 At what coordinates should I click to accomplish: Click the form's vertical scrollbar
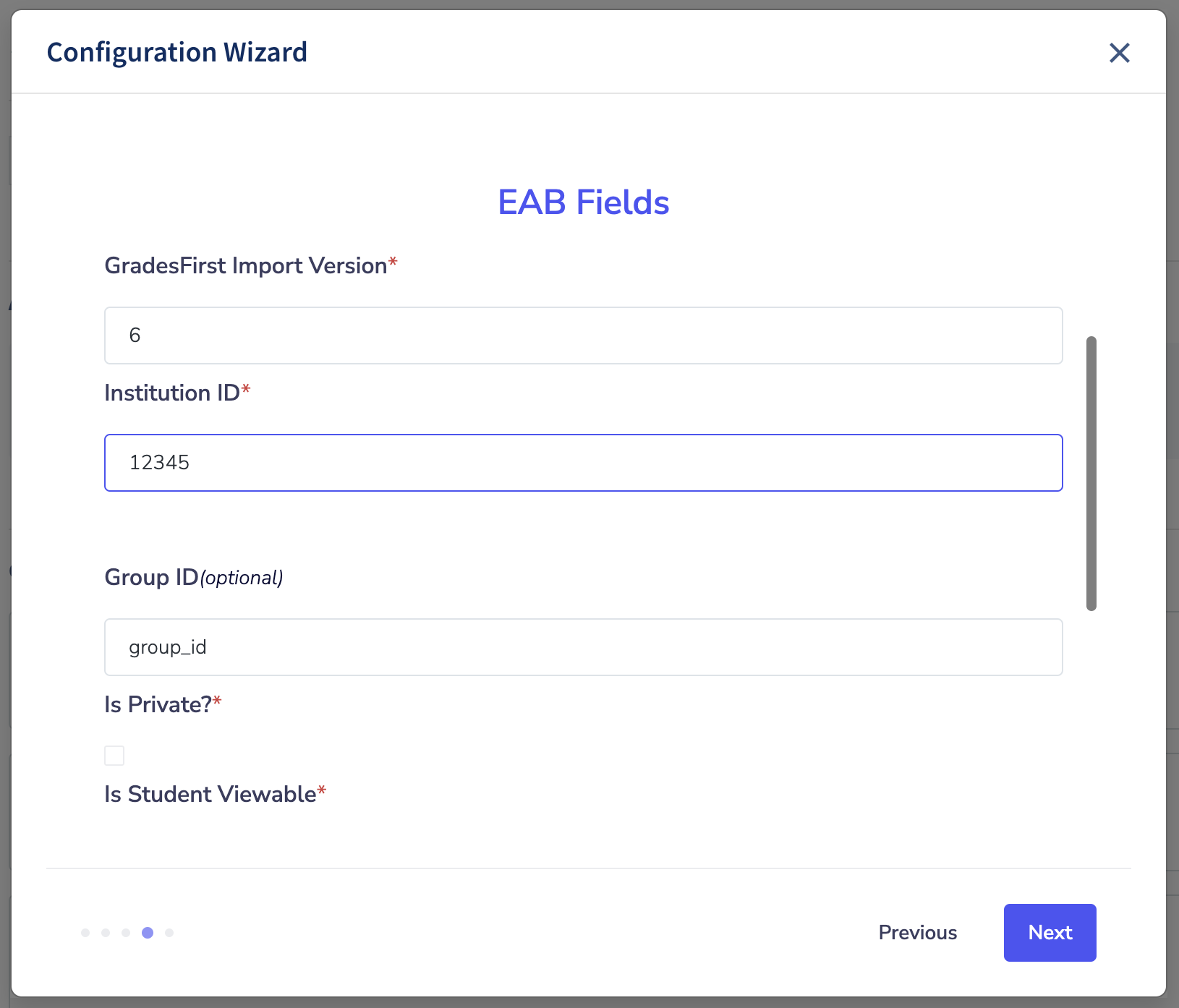coord(1091,474)
